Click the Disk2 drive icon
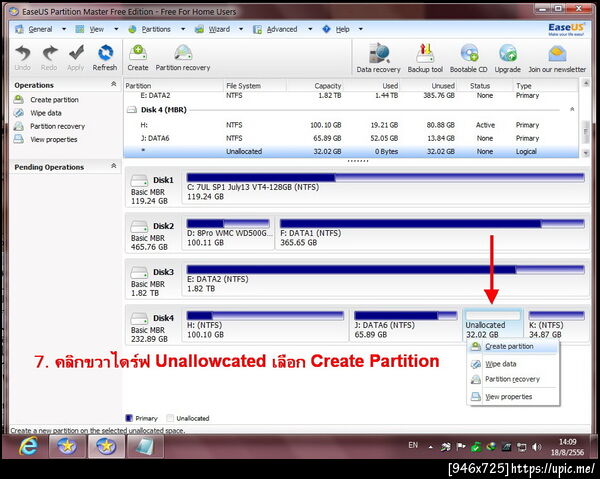Screen dimensions: 600x479 click(x=139, y=226)
